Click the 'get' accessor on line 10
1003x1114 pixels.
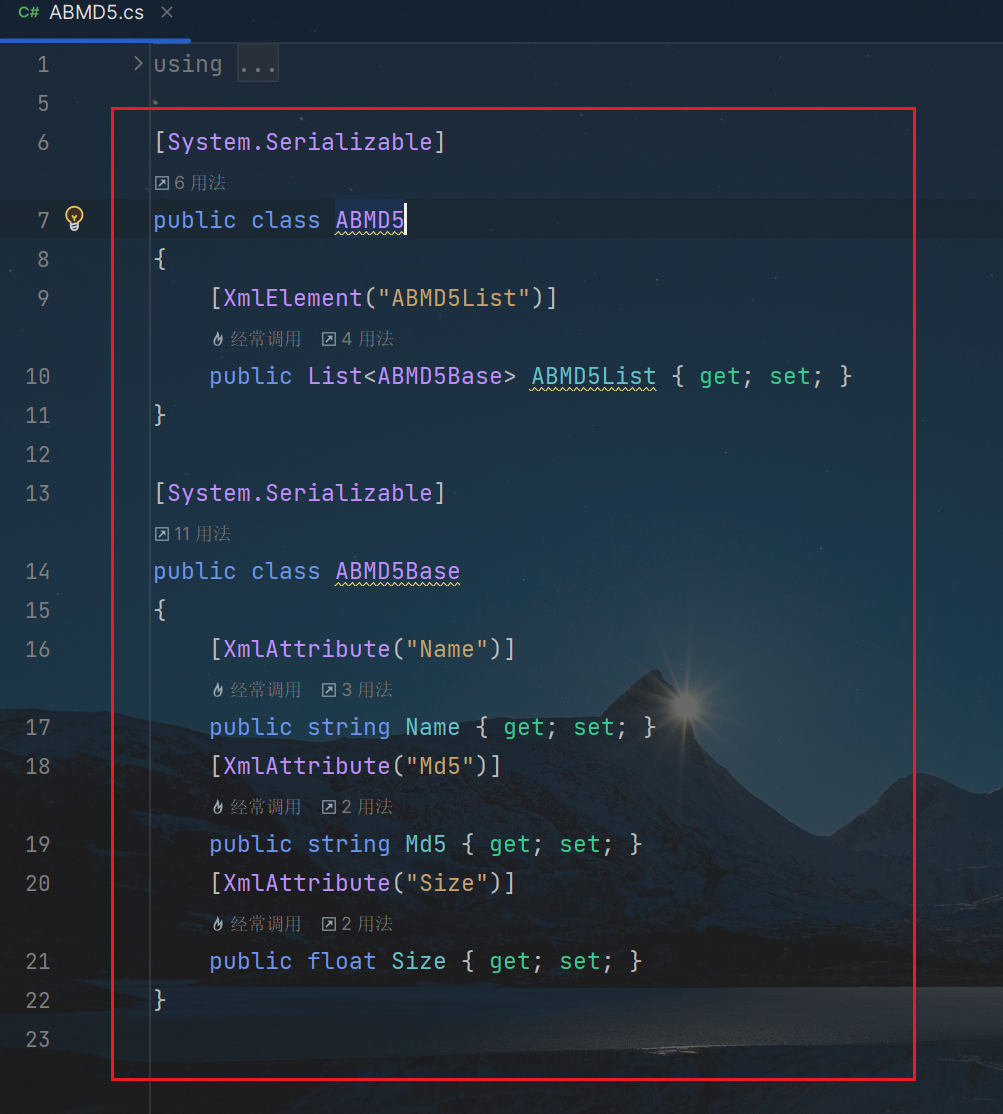click(720, 377)
